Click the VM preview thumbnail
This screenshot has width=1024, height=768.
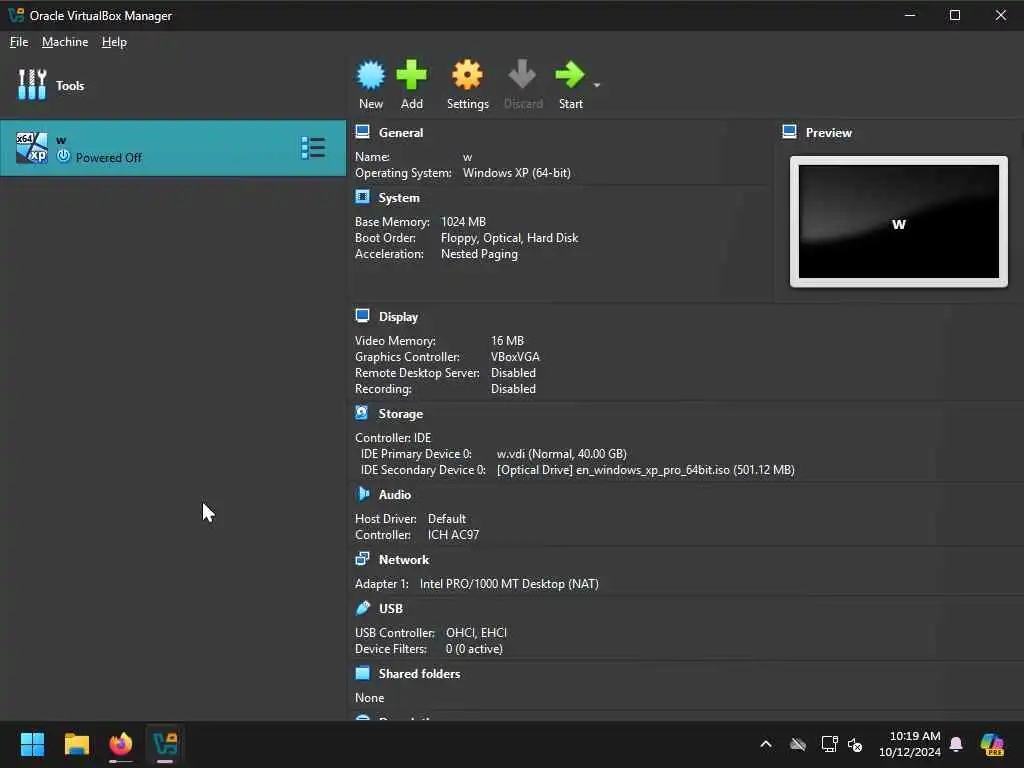(x=899, y=221)
